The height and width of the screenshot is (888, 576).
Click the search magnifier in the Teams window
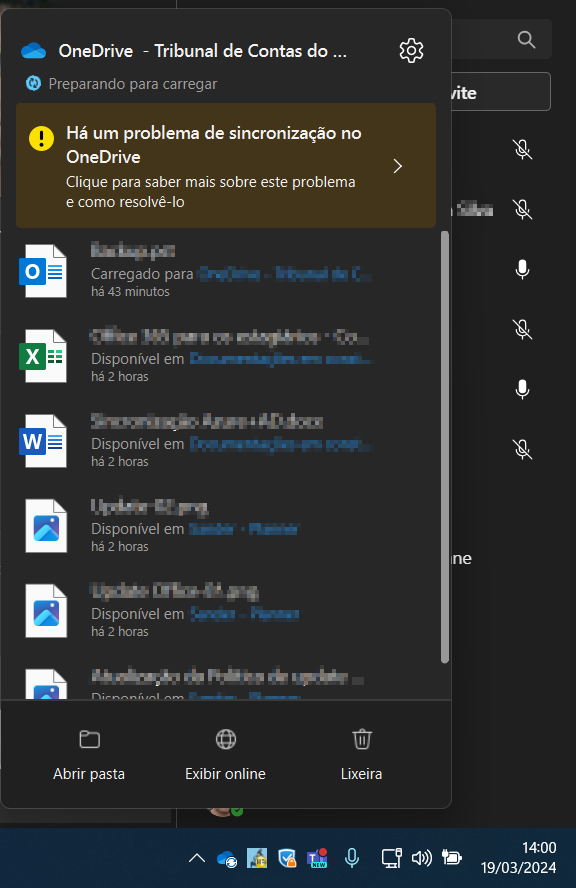(526, 40)
